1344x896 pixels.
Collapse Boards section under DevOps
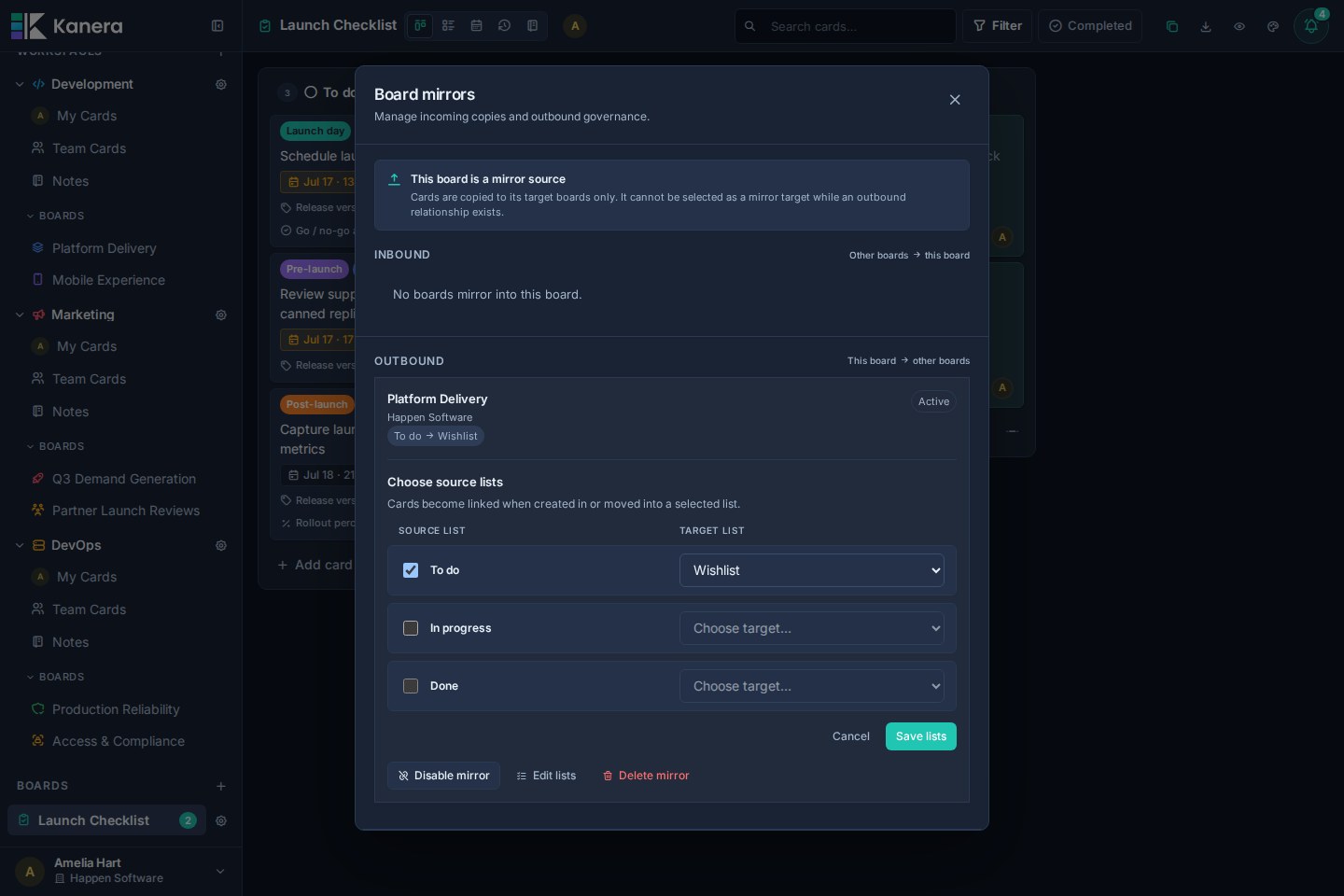(x=56, y=677)
